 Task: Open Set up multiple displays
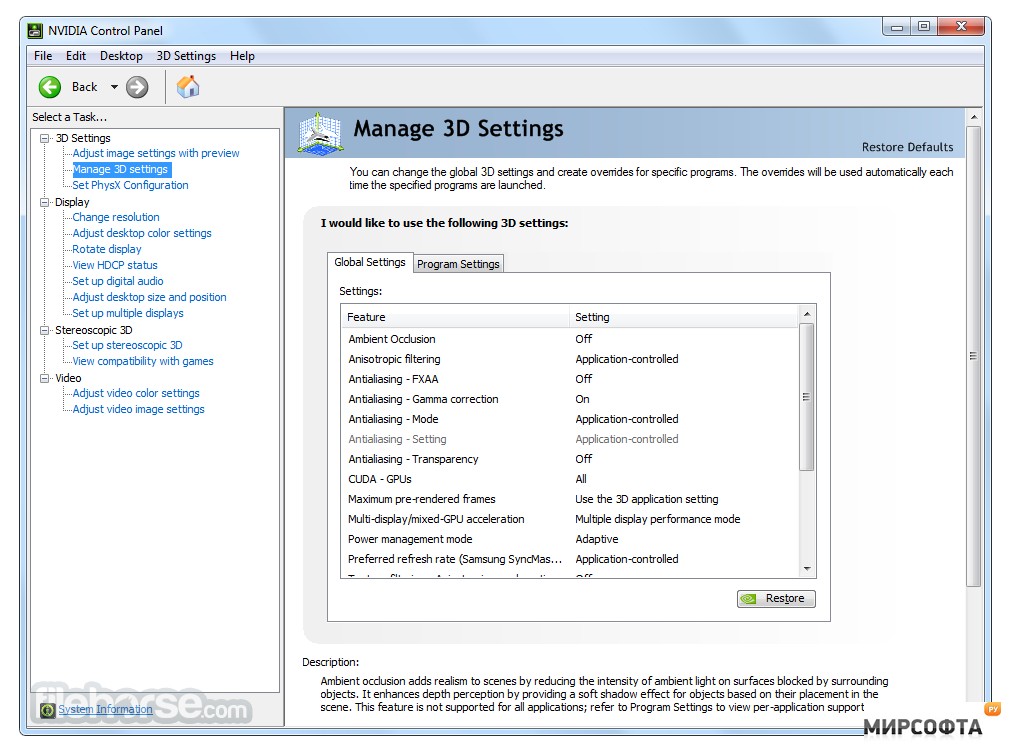pyautogui.click(x=128, y=313)
